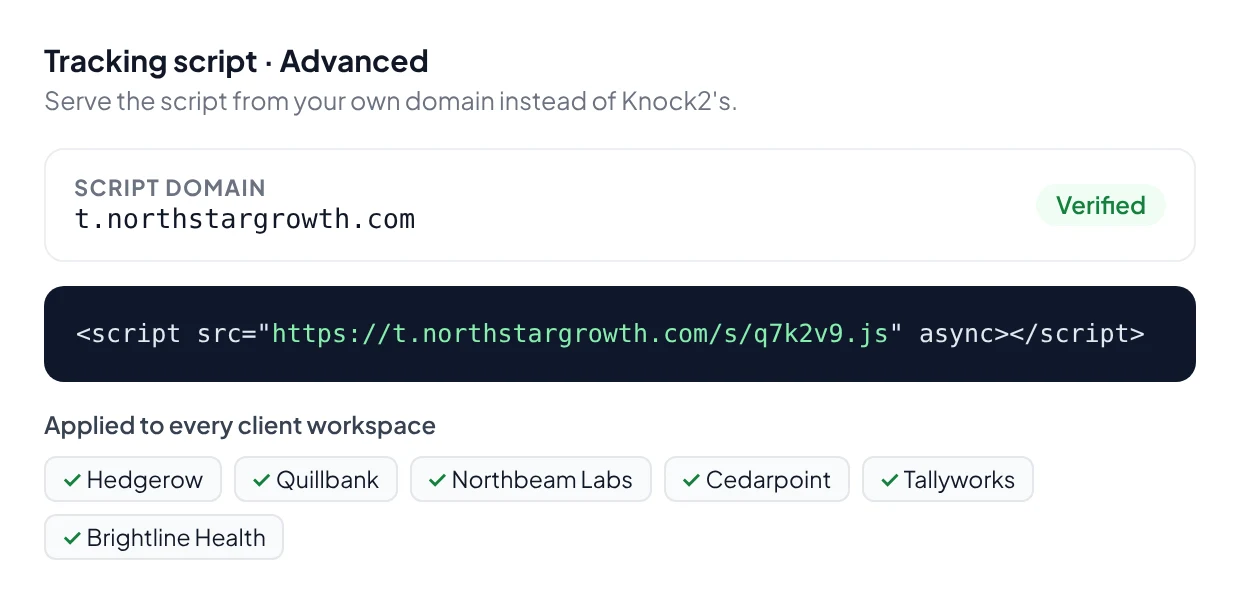
Task: Click the checkmark icon beside Hedgerow
Action: 72,481
